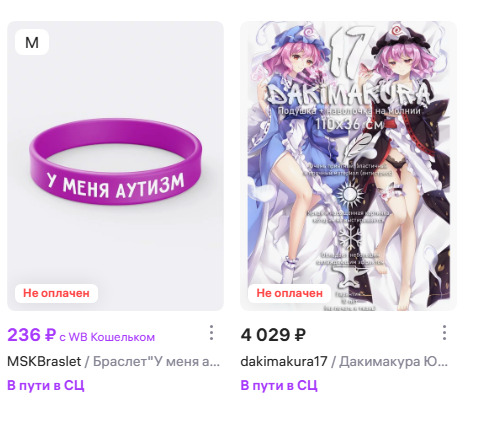Open the MSKBraslet brand link
This screenshot has height=430, width=484.
tap(44, 361)
